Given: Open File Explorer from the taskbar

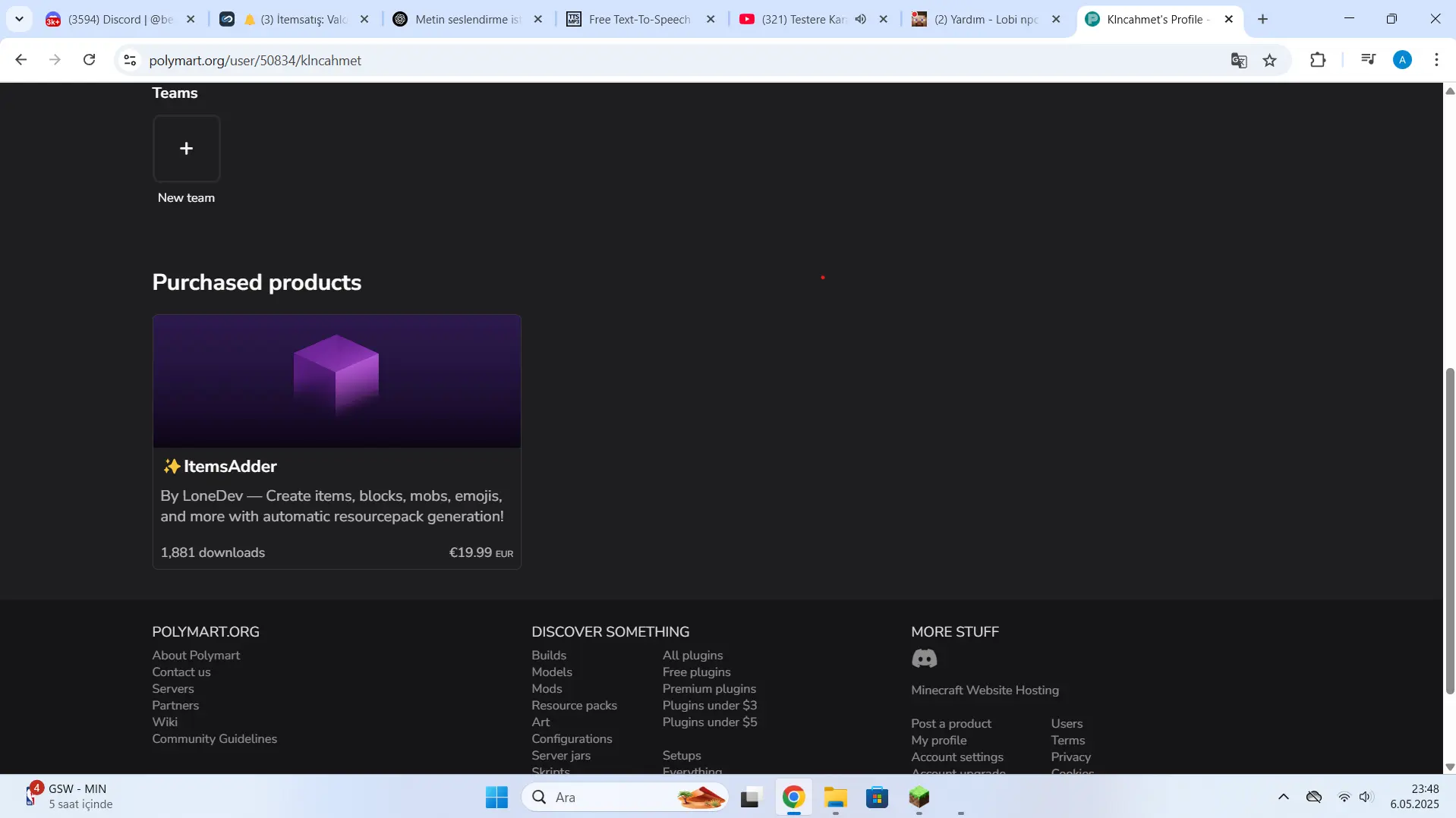Looking at the screenshot, I should (x=835, y=798).
